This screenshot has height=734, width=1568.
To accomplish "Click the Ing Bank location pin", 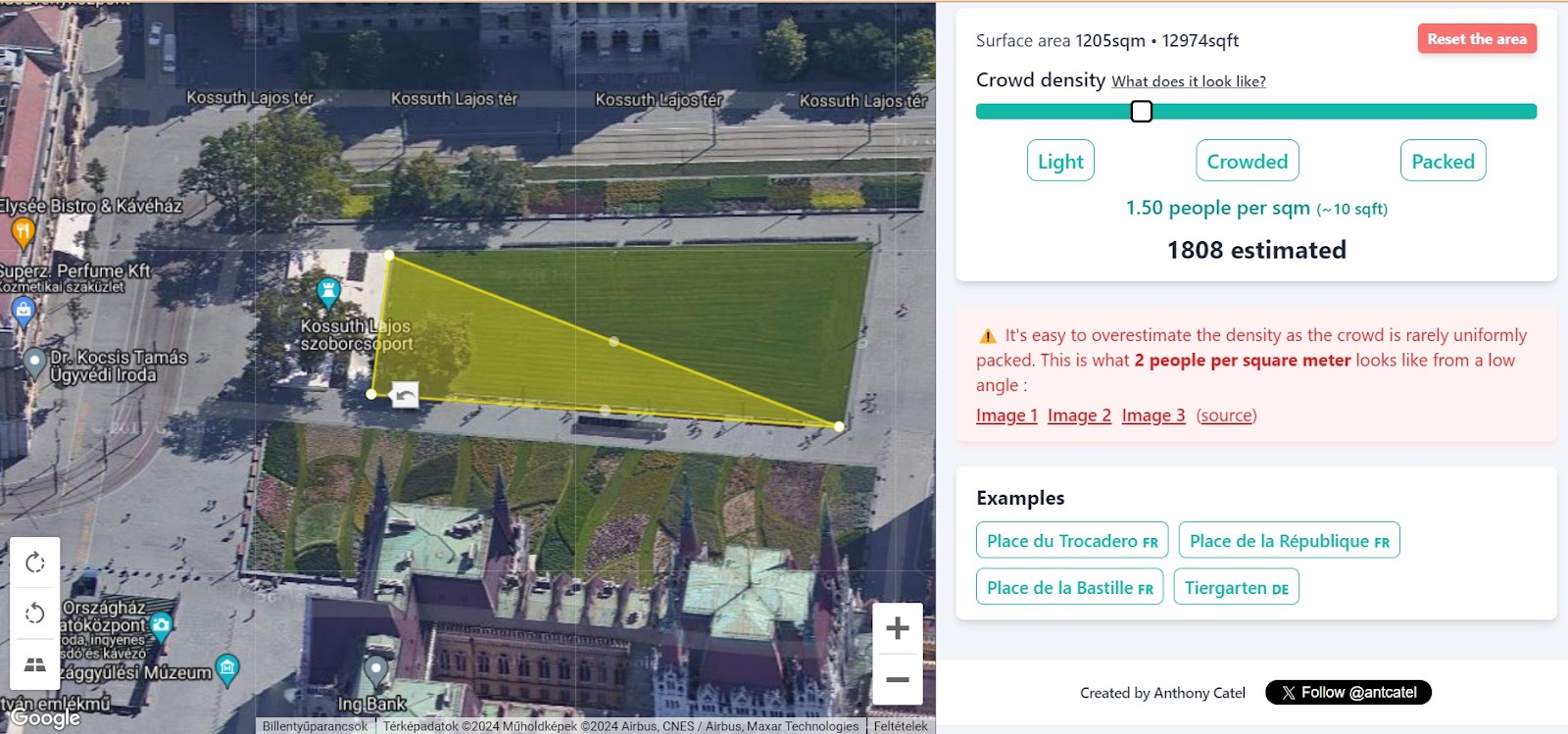I will tap(376, 671).
